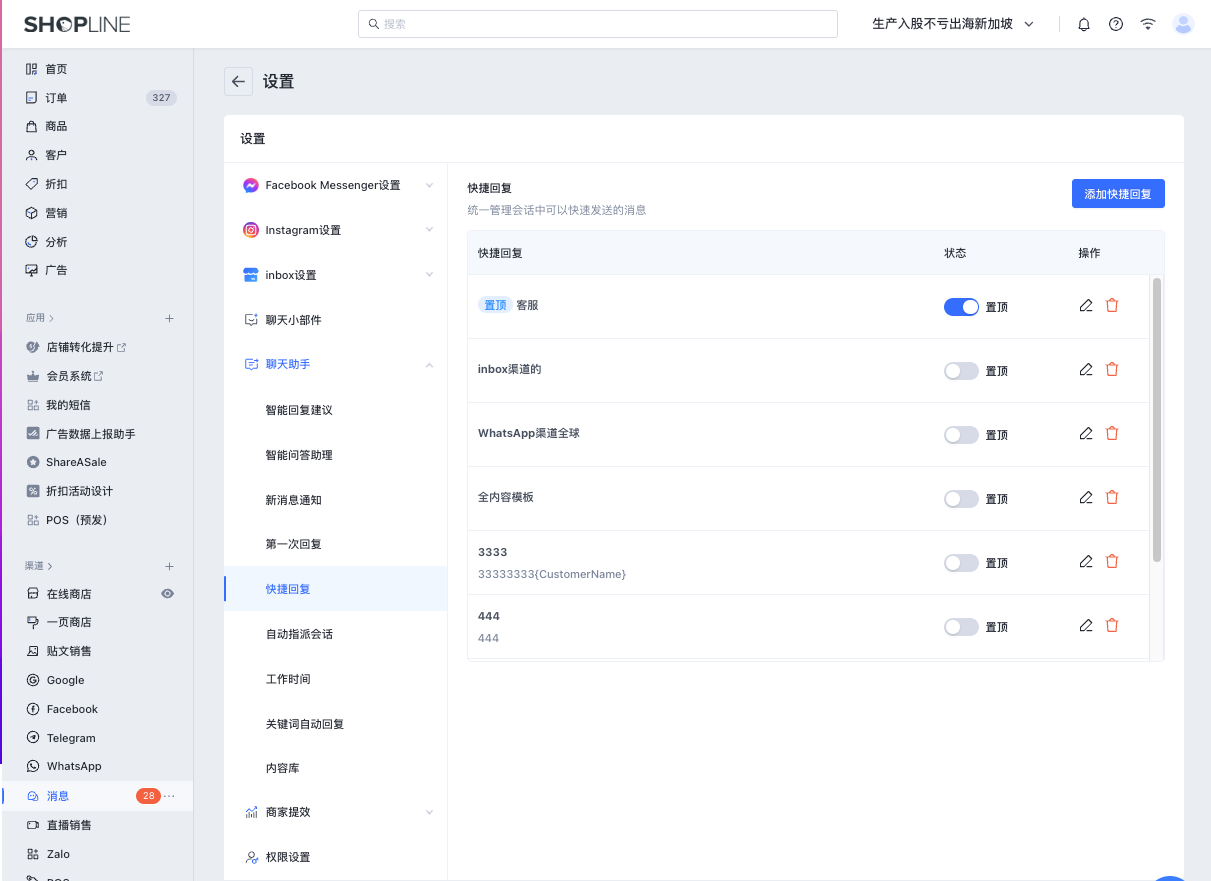Collapse the 聊天助手 section chevron

tap(429, 365)
